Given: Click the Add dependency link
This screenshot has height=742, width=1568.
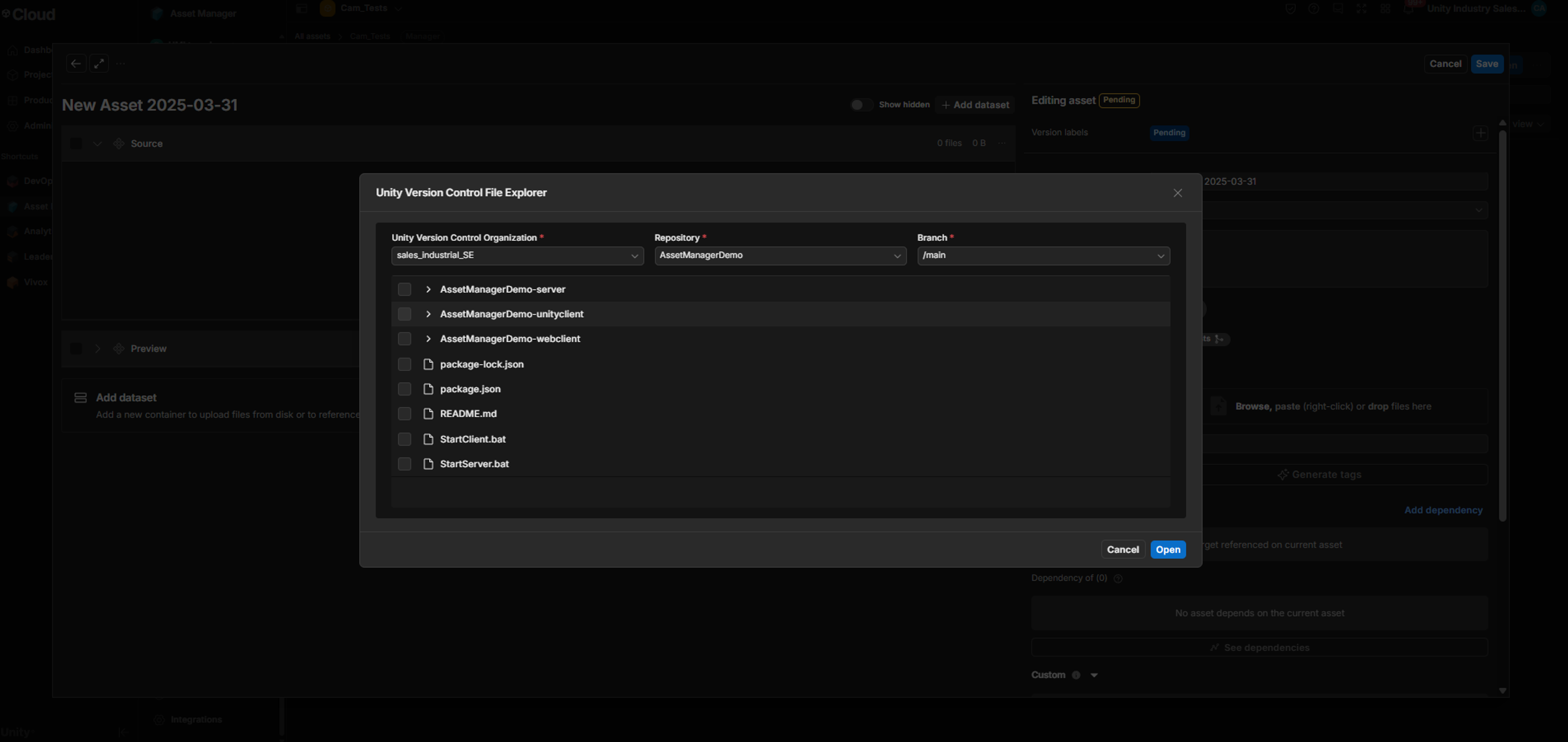Looking at the screenshot, I should 1443,510.
